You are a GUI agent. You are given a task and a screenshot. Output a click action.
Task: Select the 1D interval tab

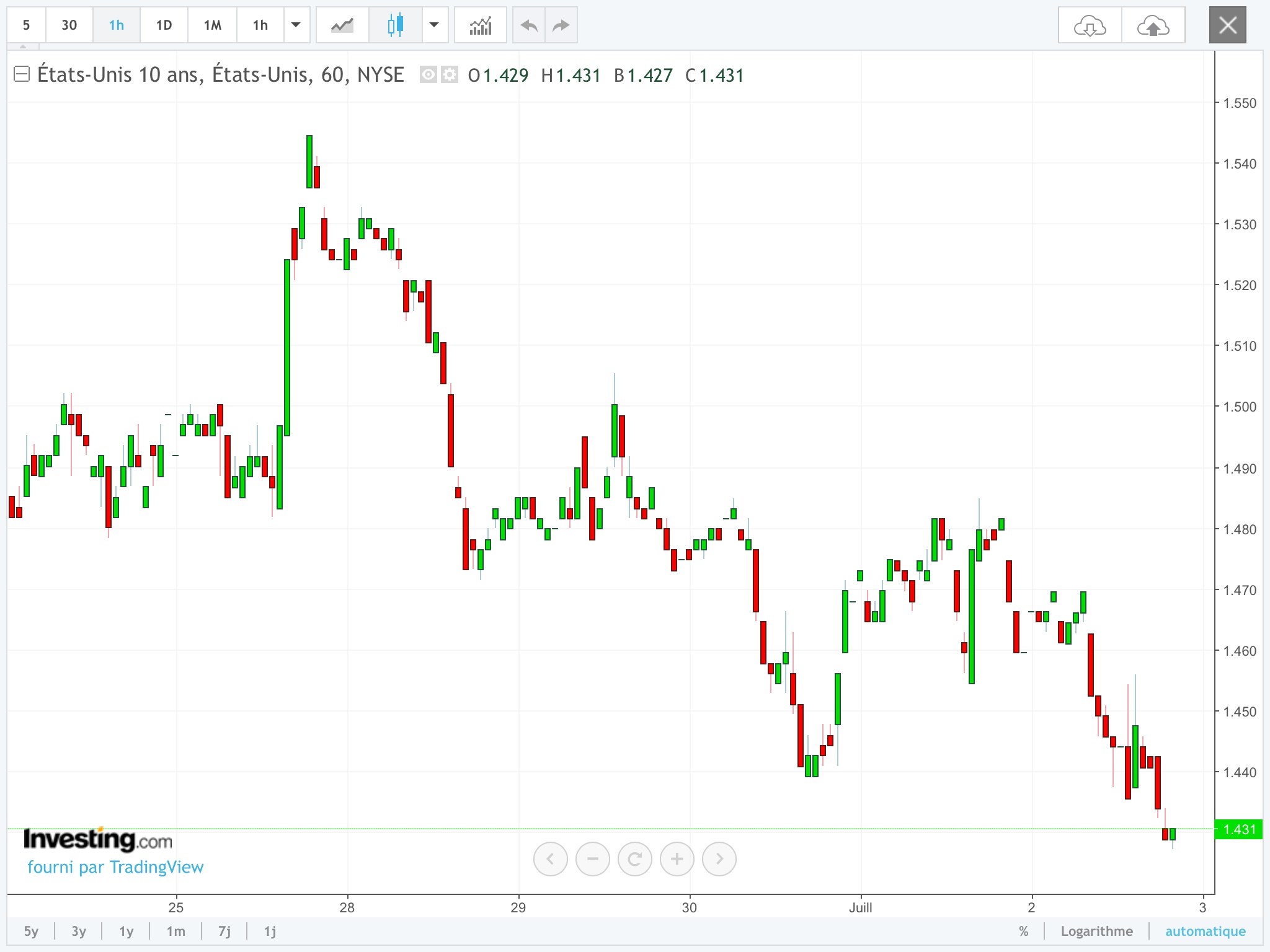click(x=164, y=25)
